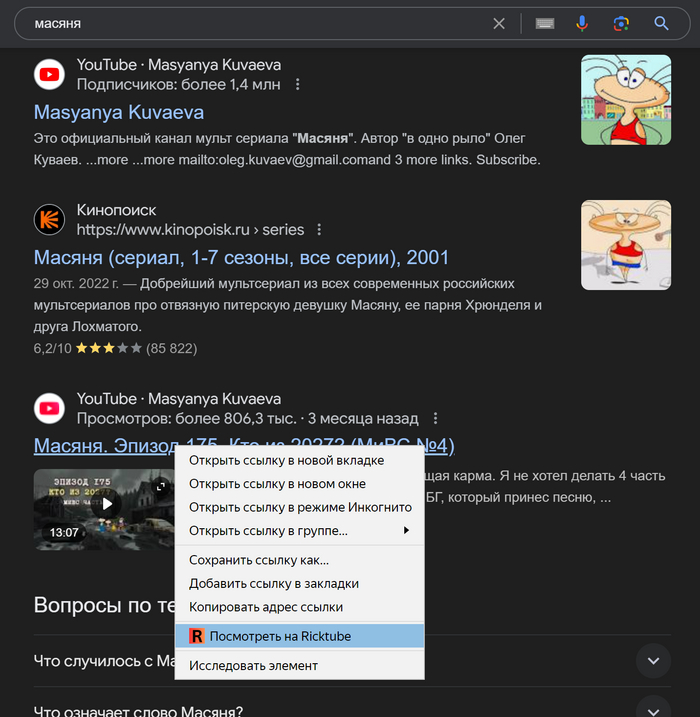Expand the 'Что случилось с Ма...' question chevron
700x717 pixels.
(x=653, y=661)
